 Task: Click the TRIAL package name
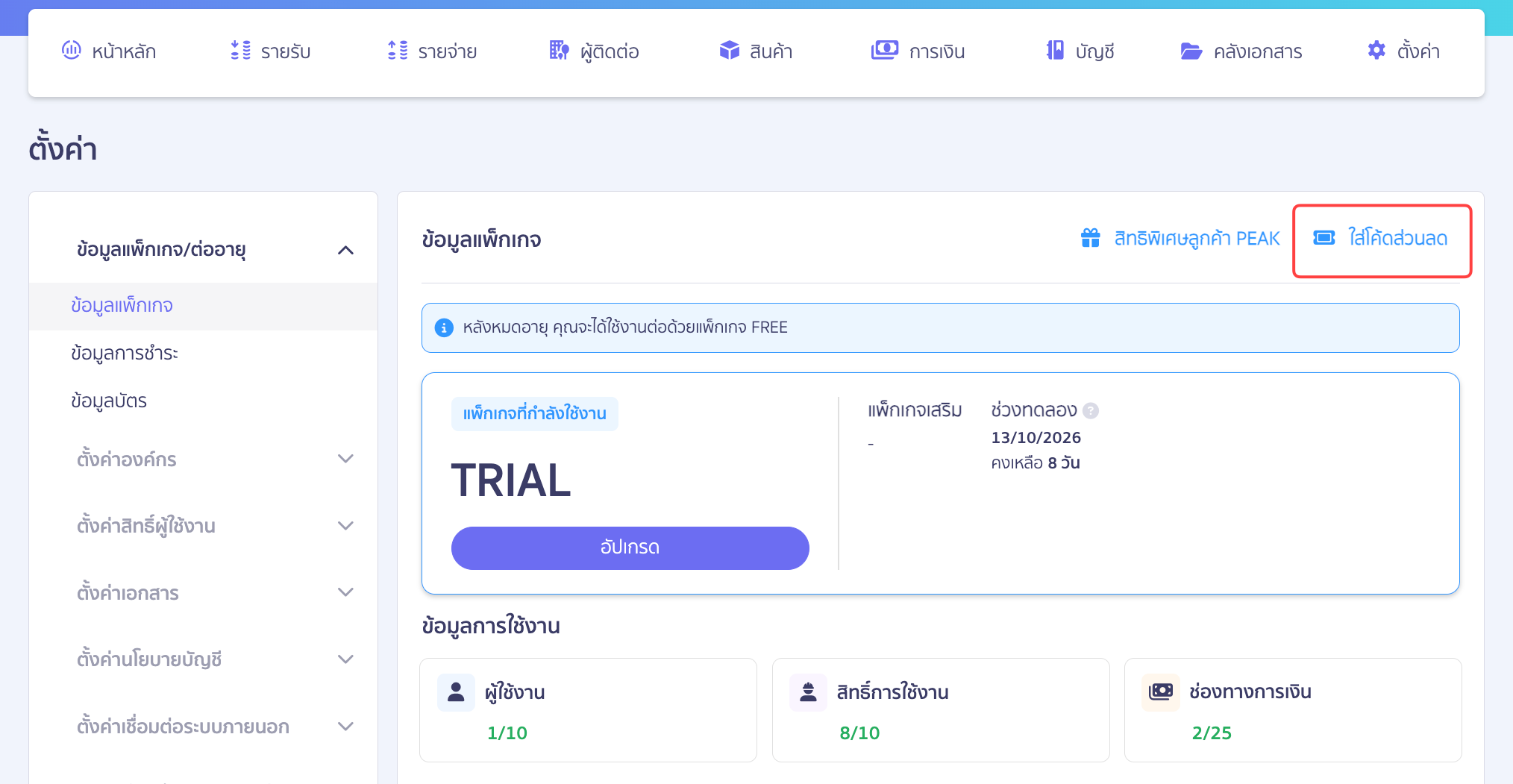coord(511,480)
